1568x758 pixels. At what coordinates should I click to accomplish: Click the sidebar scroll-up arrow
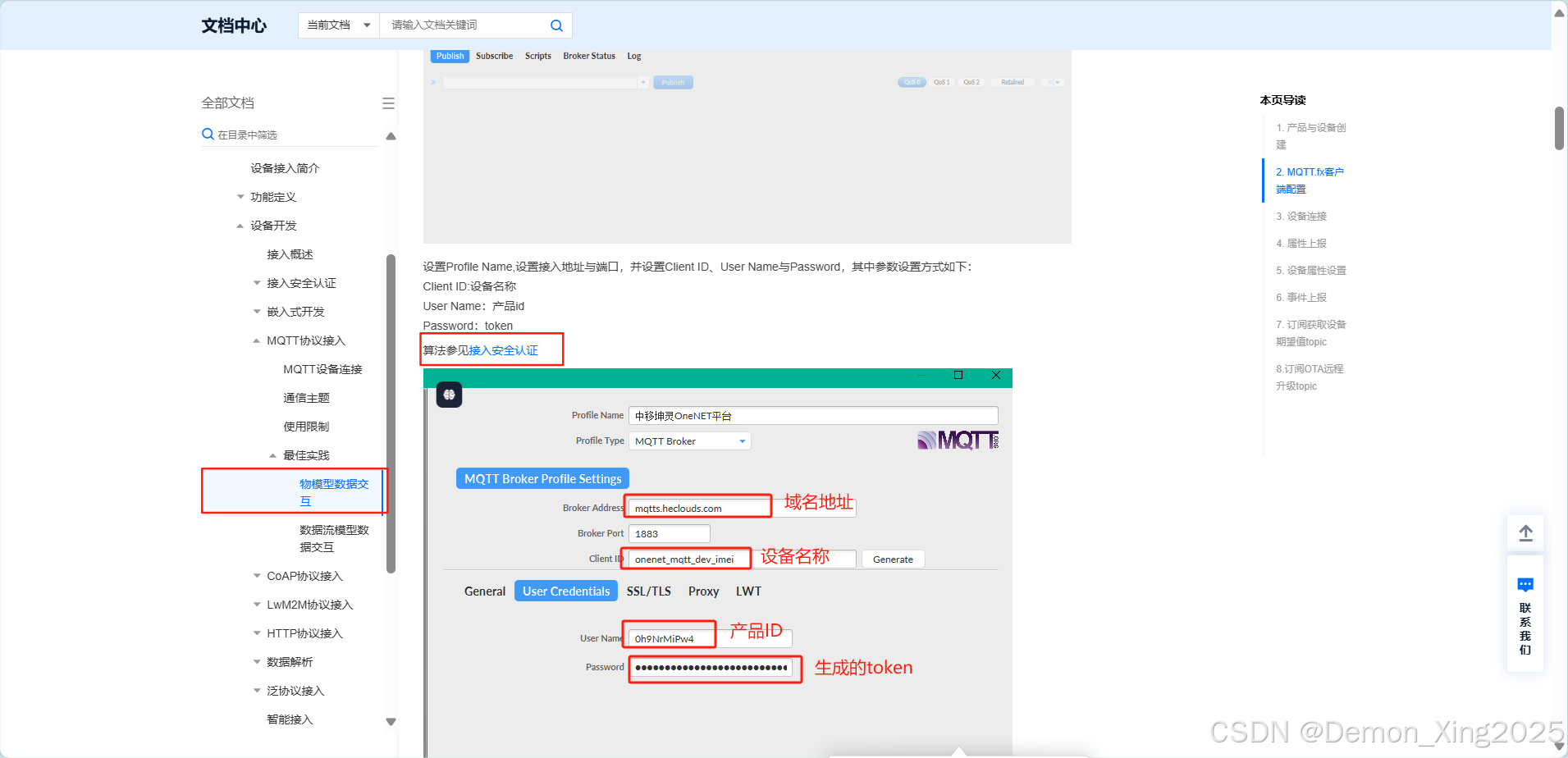click(391, 136)
